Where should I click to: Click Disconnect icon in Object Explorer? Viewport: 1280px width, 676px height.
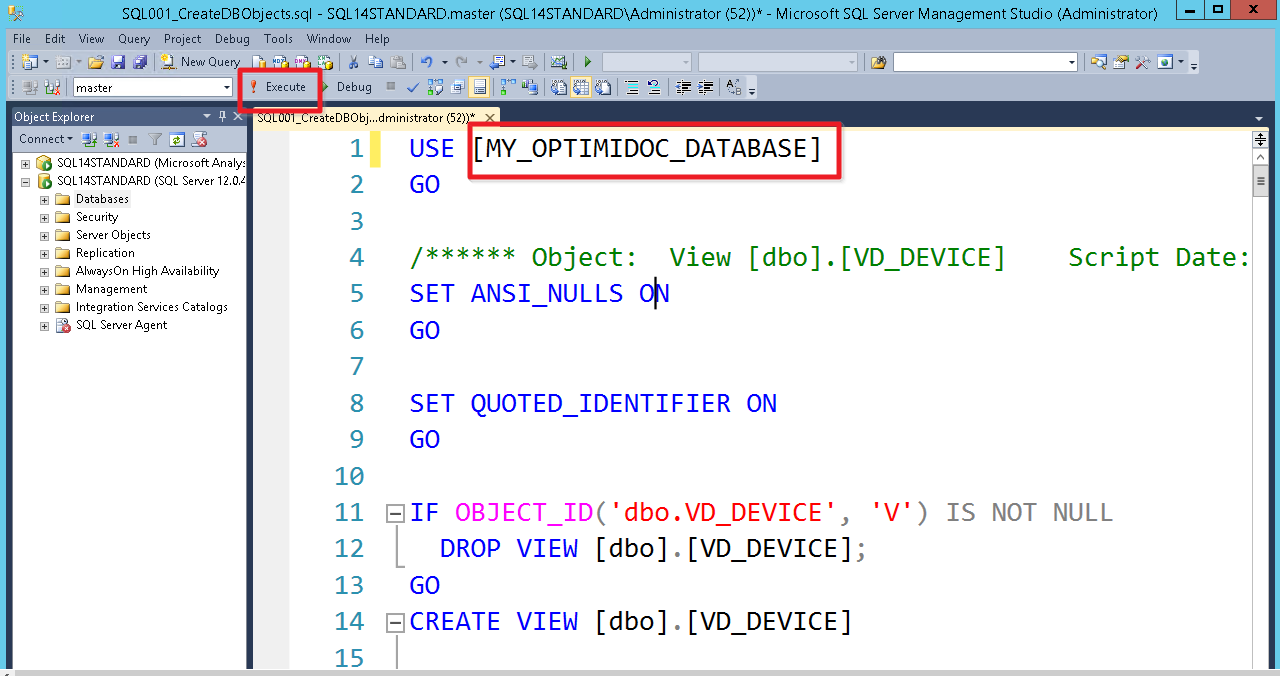(110, 139)
